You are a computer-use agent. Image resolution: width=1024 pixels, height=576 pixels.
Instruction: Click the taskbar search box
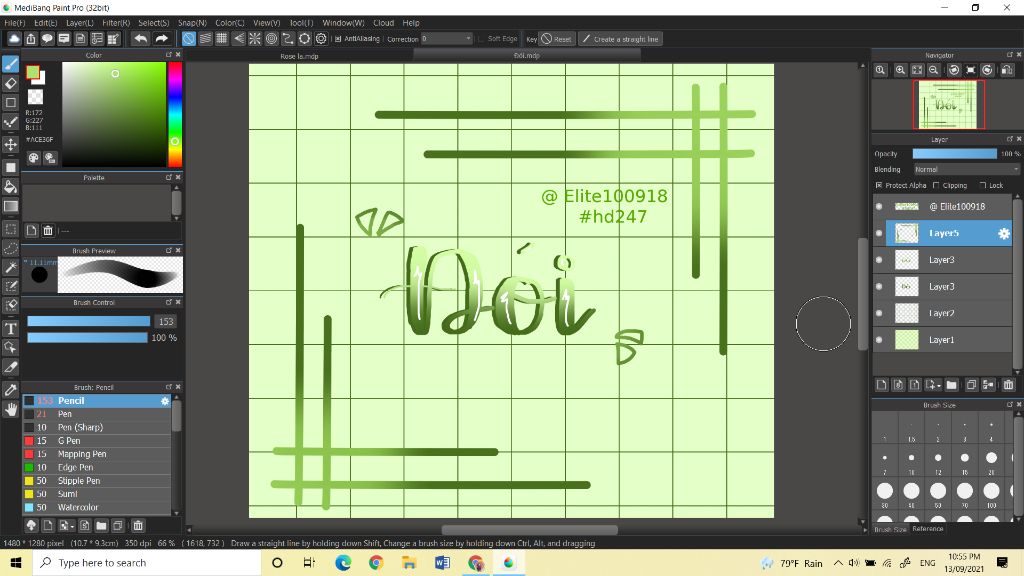click(147, 562)
